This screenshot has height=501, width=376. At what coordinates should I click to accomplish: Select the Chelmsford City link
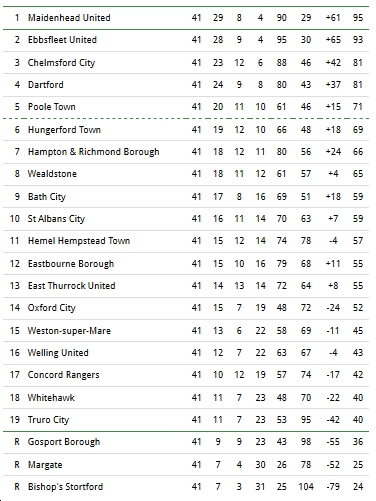(61, 63)
